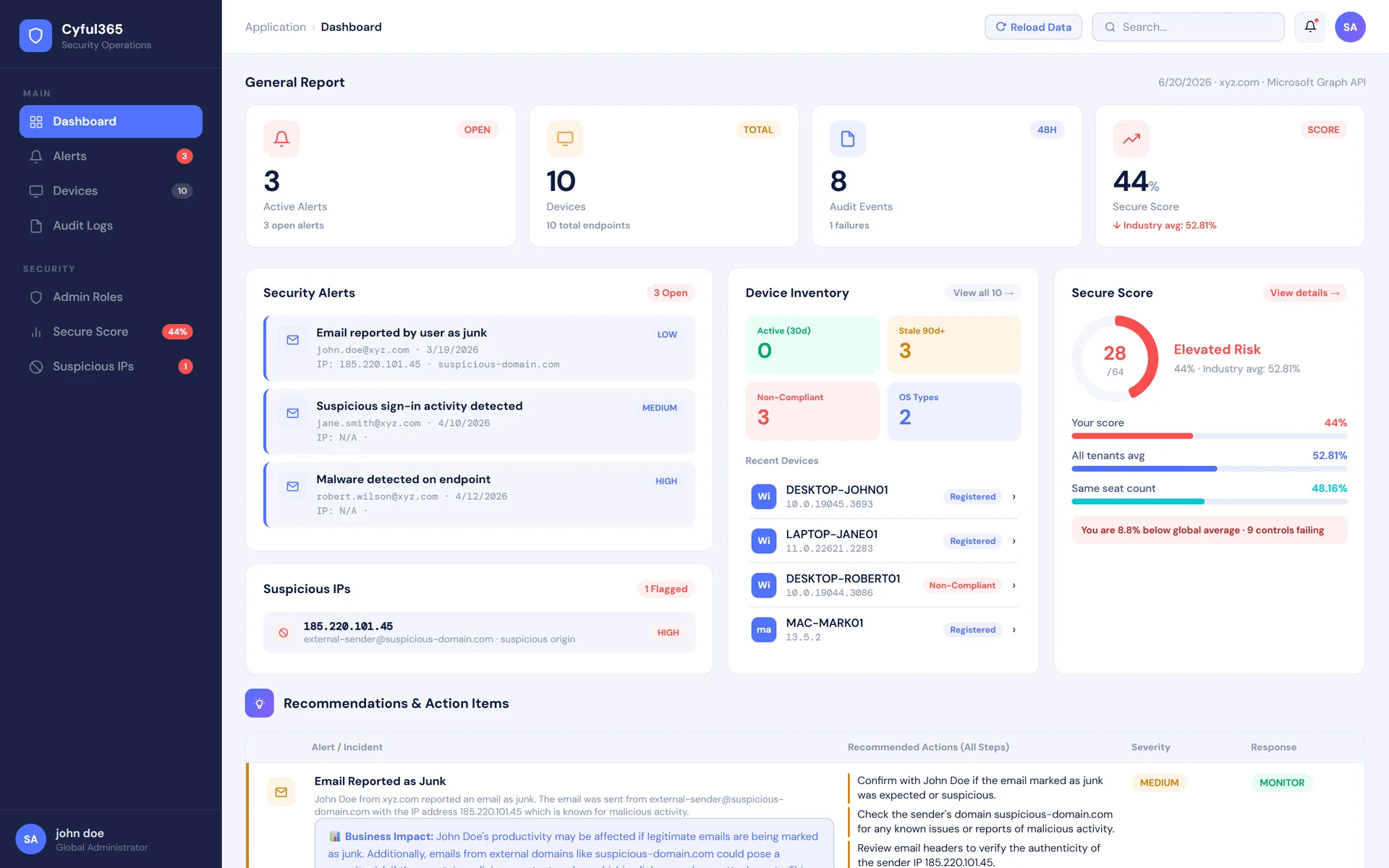Expand the MAC-MARK01 row chevron
1389x868 pixels.
click(1014, 629)
